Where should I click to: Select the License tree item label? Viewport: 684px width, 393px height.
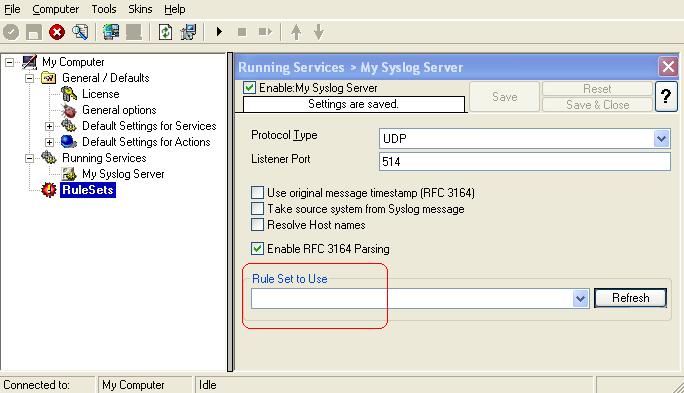(x=101, y=94)
